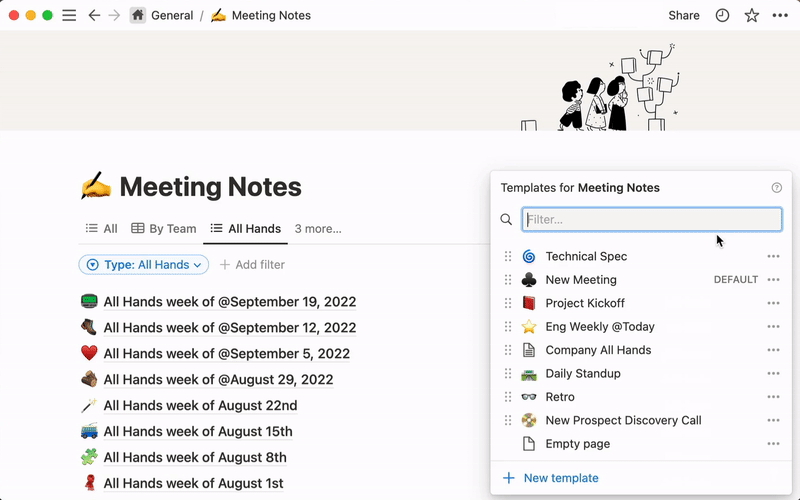Click the star icon of Eng Weekly
Screen dimensions: 800x500
tap(529, 327)
